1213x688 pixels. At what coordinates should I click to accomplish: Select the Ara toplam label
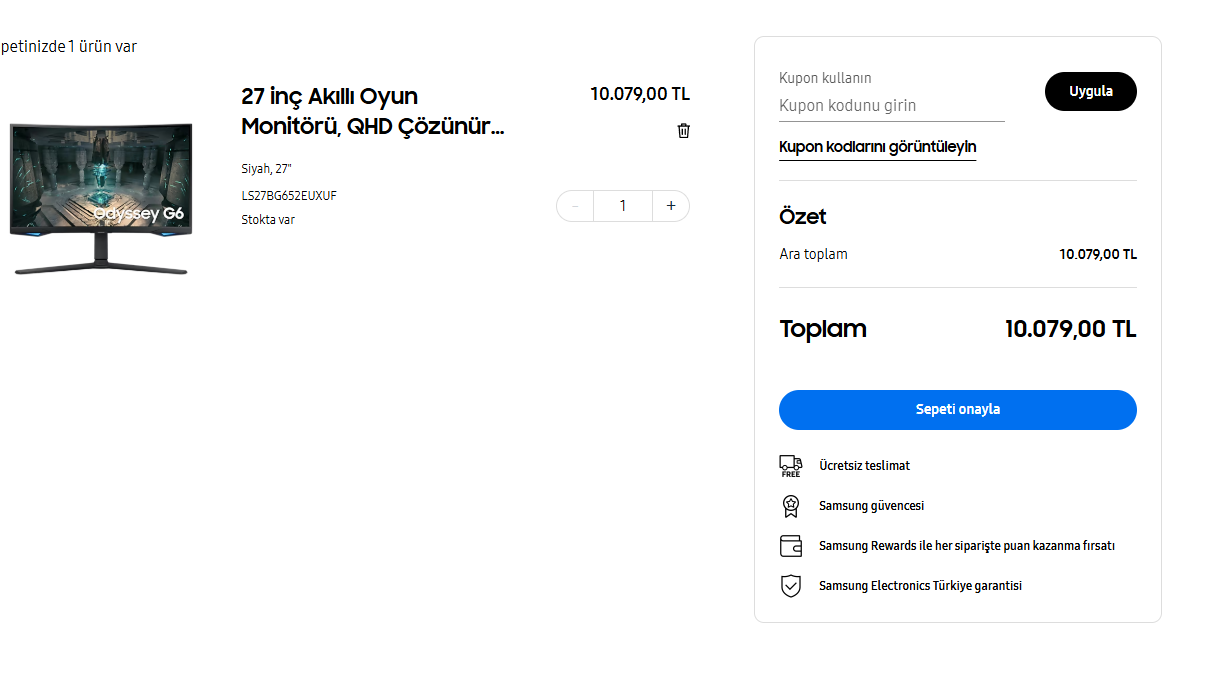813,254
